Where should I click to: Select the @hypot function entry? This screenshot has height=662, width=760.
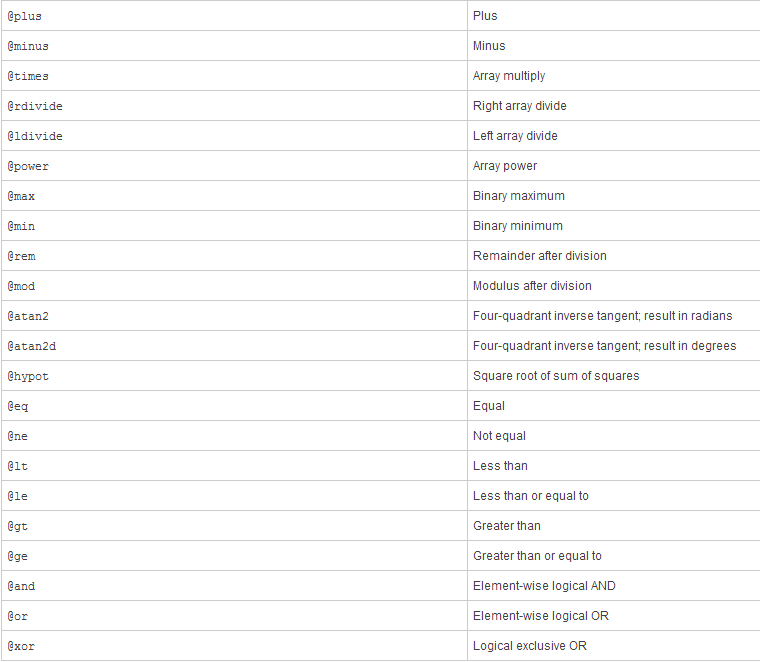tap(28, 377)
